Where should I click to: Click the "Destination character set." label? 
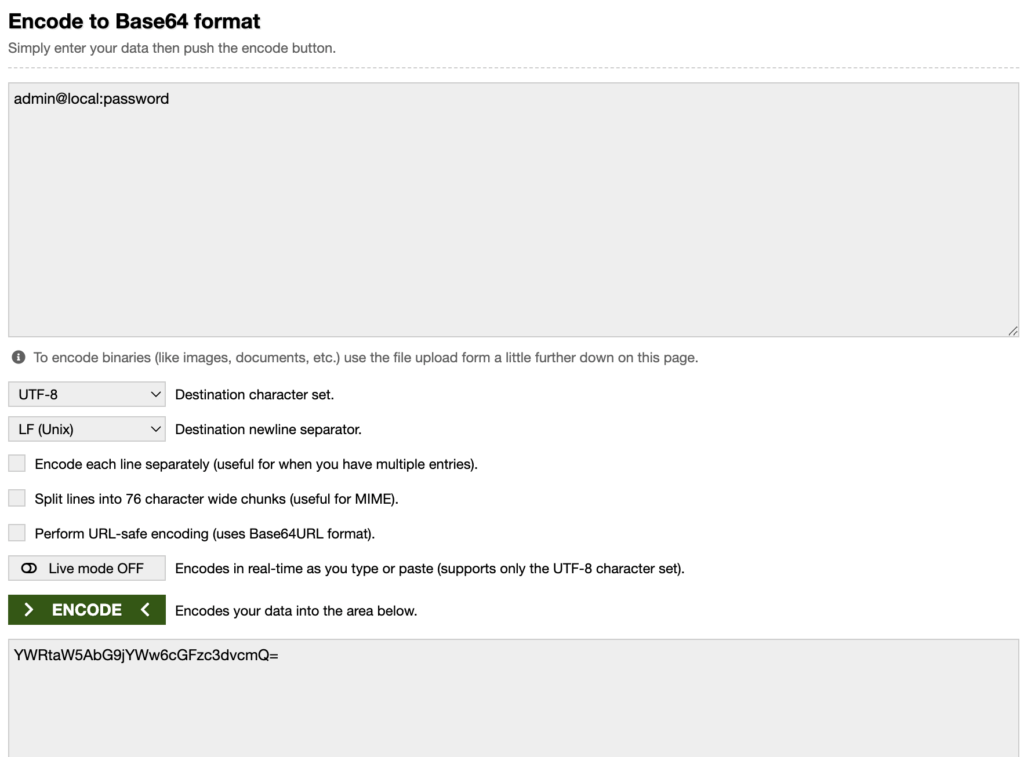(254, 395)
